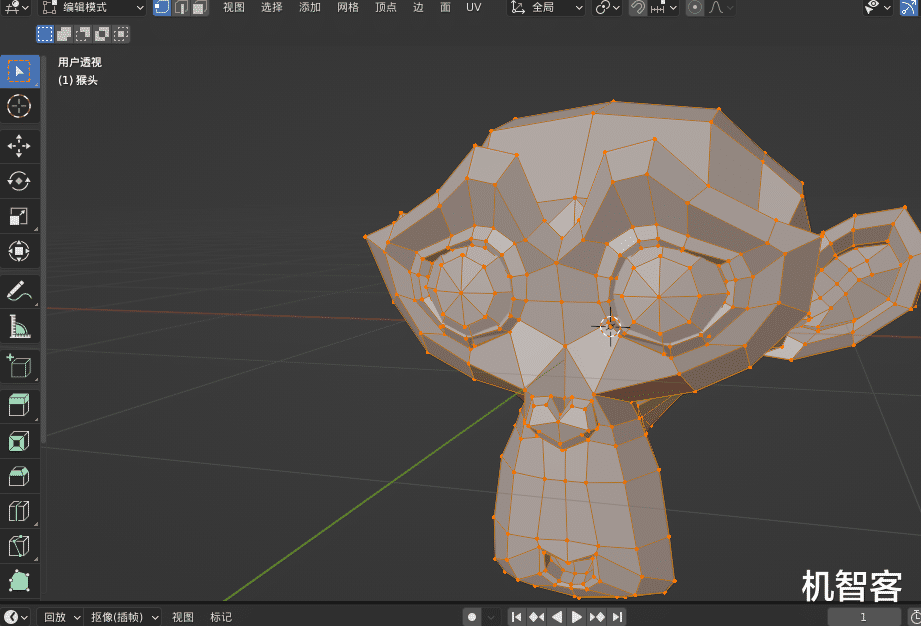Image resolution: width=921 pixels, height=626 pixels.
Task: Open the 网格 menu
Action: click(347, 8)
